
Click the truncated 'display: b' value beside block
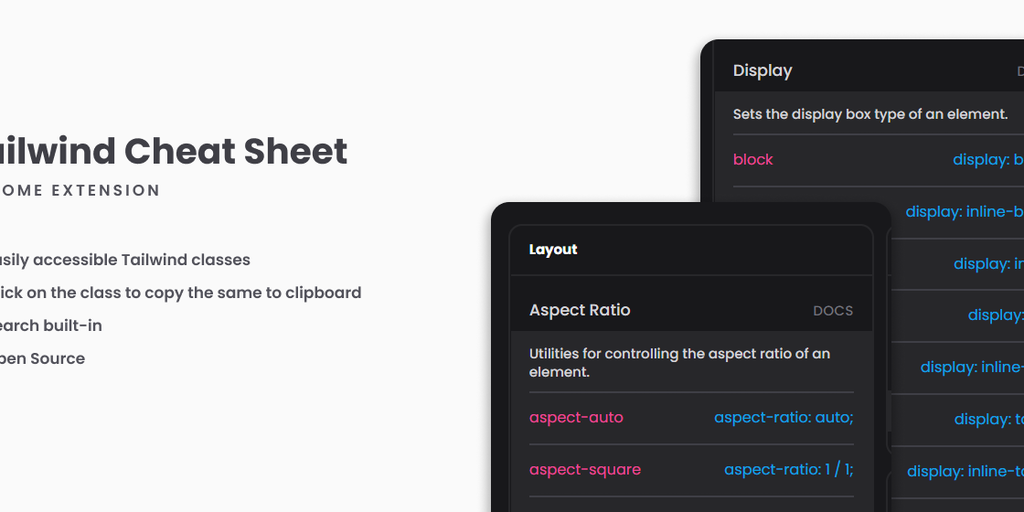[988, 159]
